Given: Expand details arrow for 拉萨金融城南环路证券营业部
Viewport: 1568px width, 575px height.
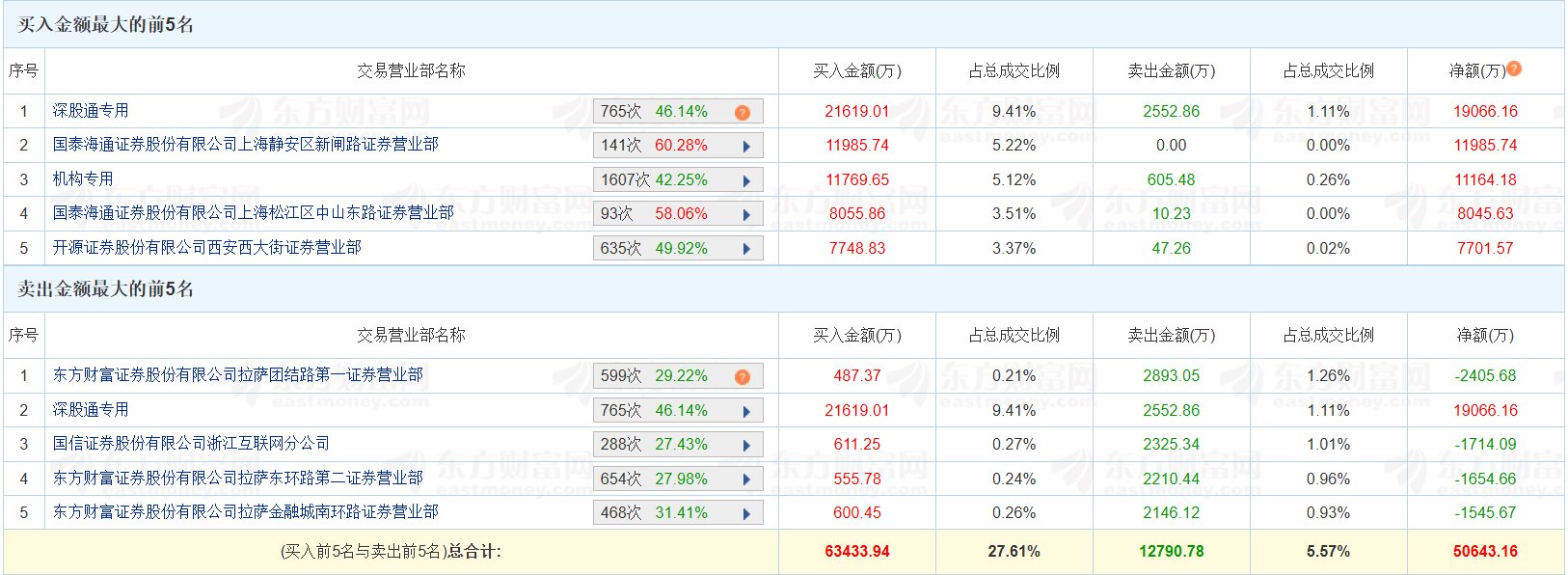Looking at the screenshot, I should (746, 514).
